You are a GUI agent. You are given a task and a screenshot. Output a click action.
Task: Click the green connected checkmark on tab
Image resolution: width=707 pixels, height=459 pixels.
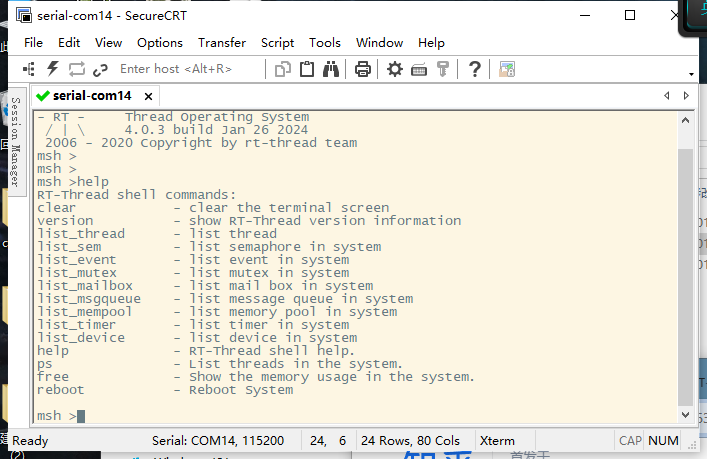(x=42, y=96)
